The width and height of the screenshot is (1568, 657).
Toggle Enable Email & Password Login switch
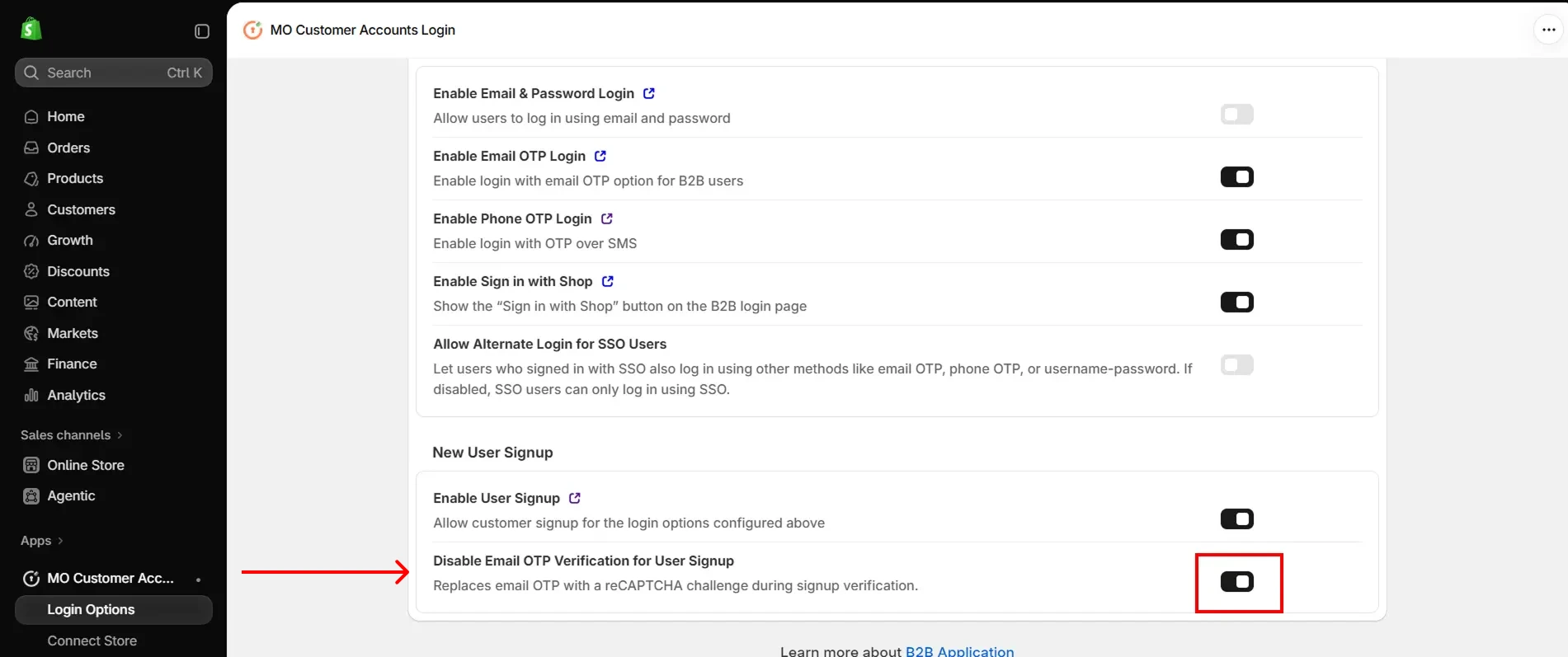click(1236, 114)
